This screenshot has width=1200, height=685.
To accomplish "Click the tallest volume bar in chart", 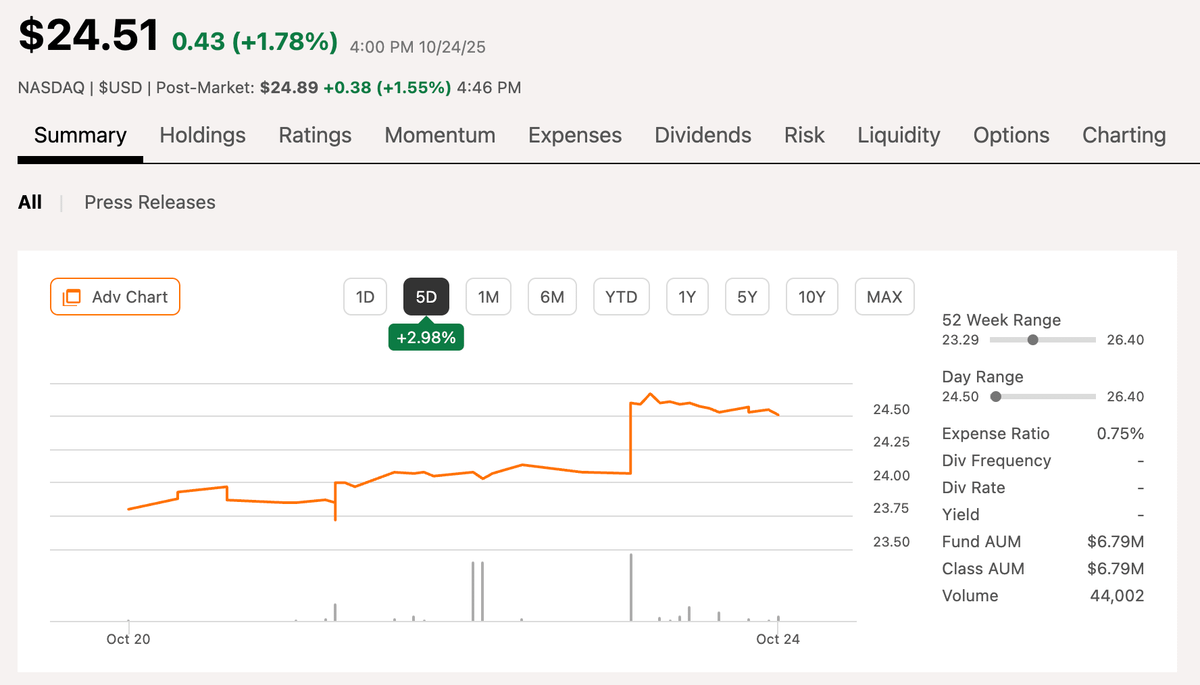I will (x=631, y=587).
